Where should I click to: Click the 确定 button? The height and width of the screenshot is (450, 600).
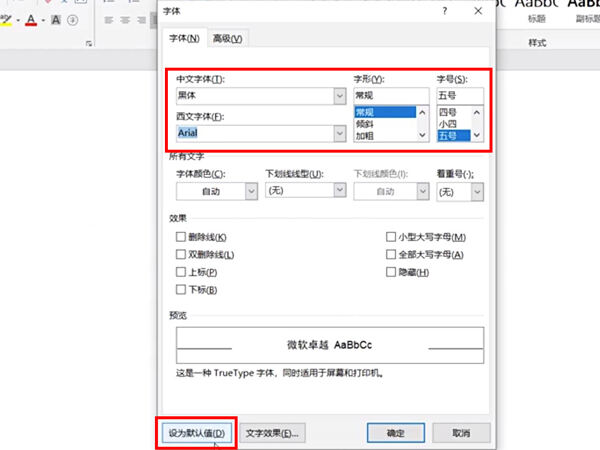click(x=396, y=433)
